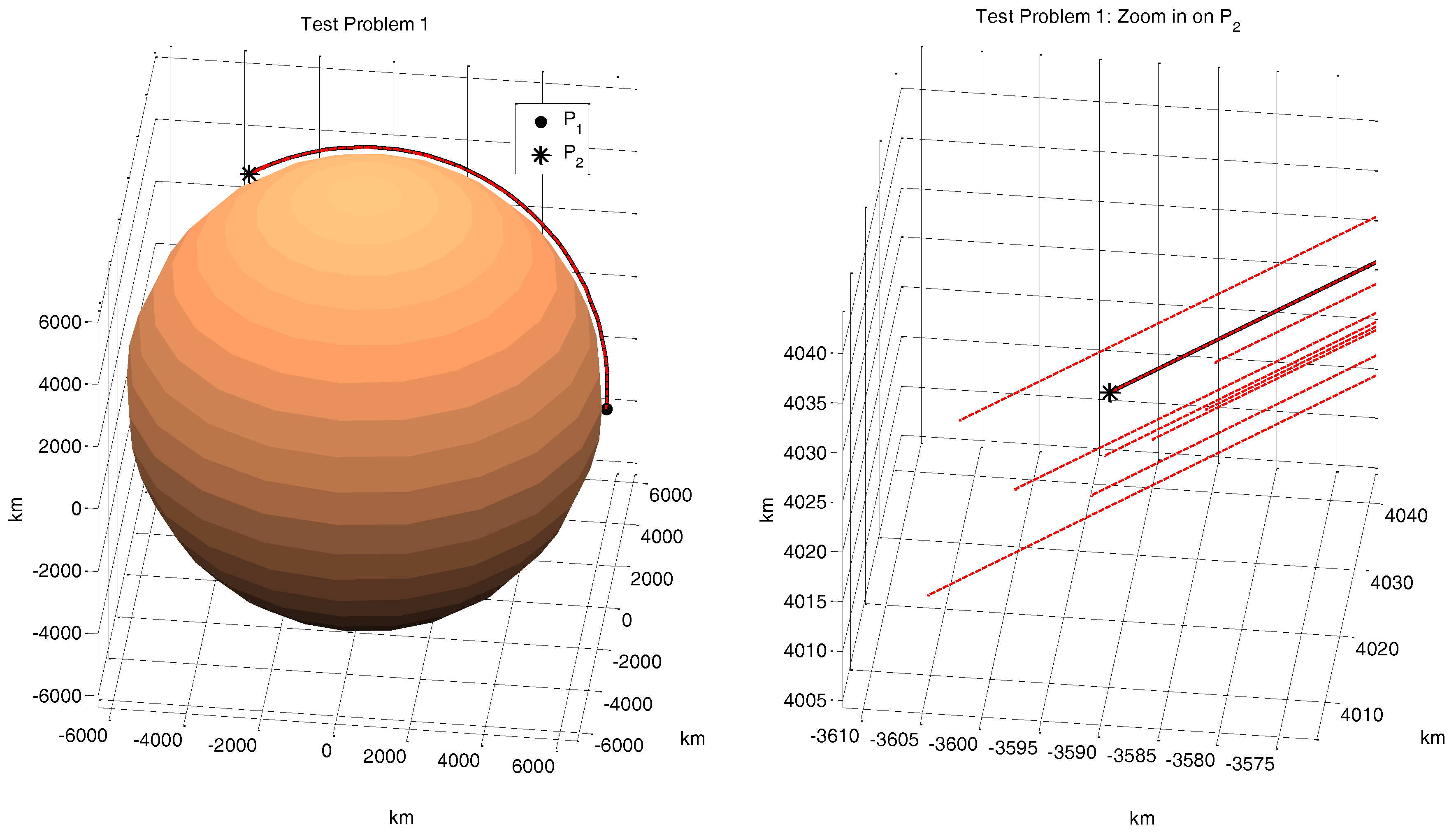Click the 4005 tick label
This screenshot has height=834, width=1456.
(805, 700)
